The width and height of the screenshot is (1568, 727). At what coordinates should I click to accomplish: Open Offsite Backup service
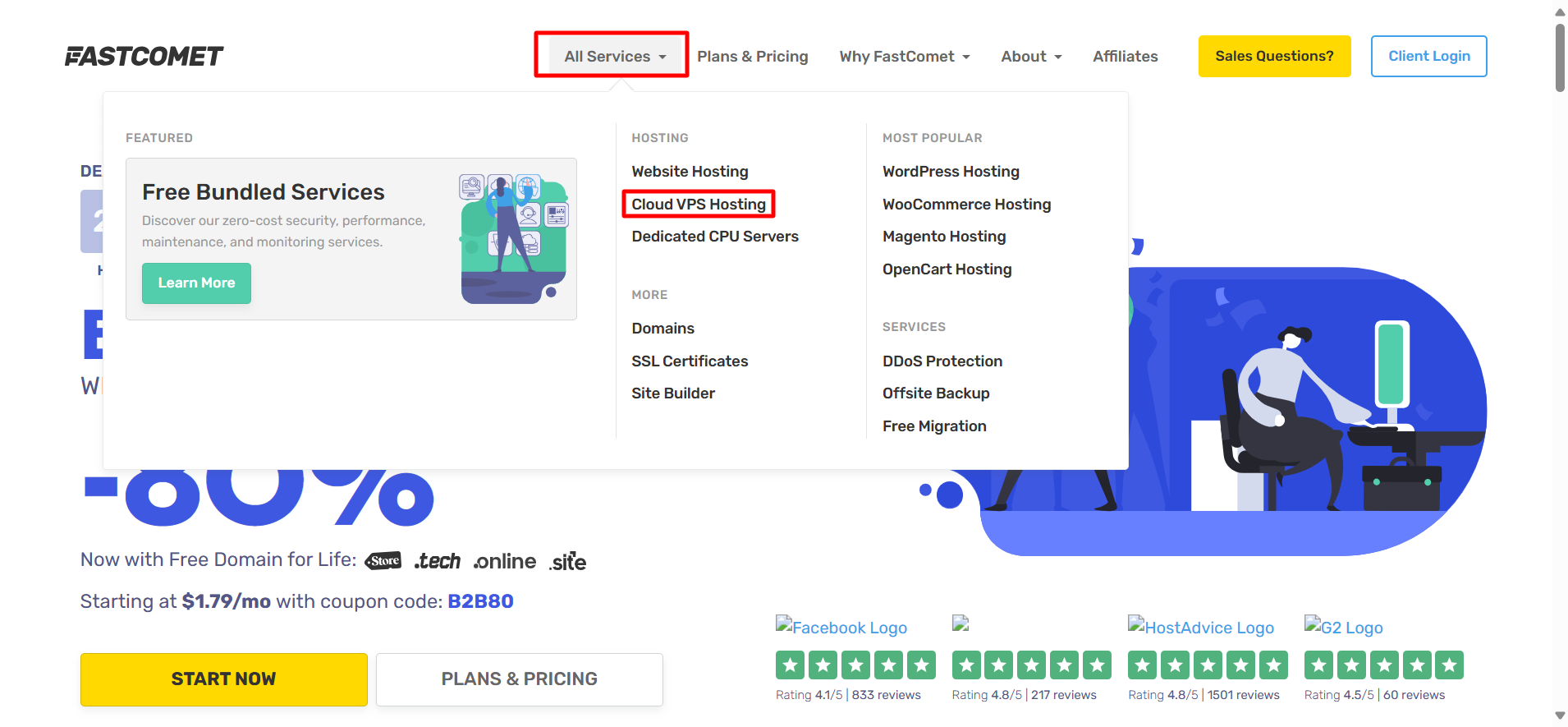pos(936,393)
